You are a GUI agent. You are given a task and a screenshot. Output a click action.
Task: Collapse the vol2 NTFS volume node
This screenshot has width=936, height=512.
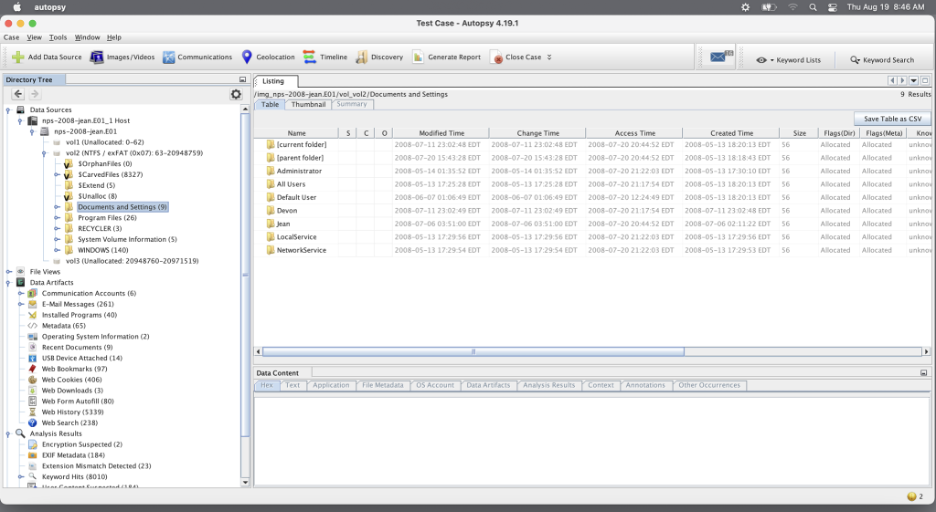tap(44, 153)
